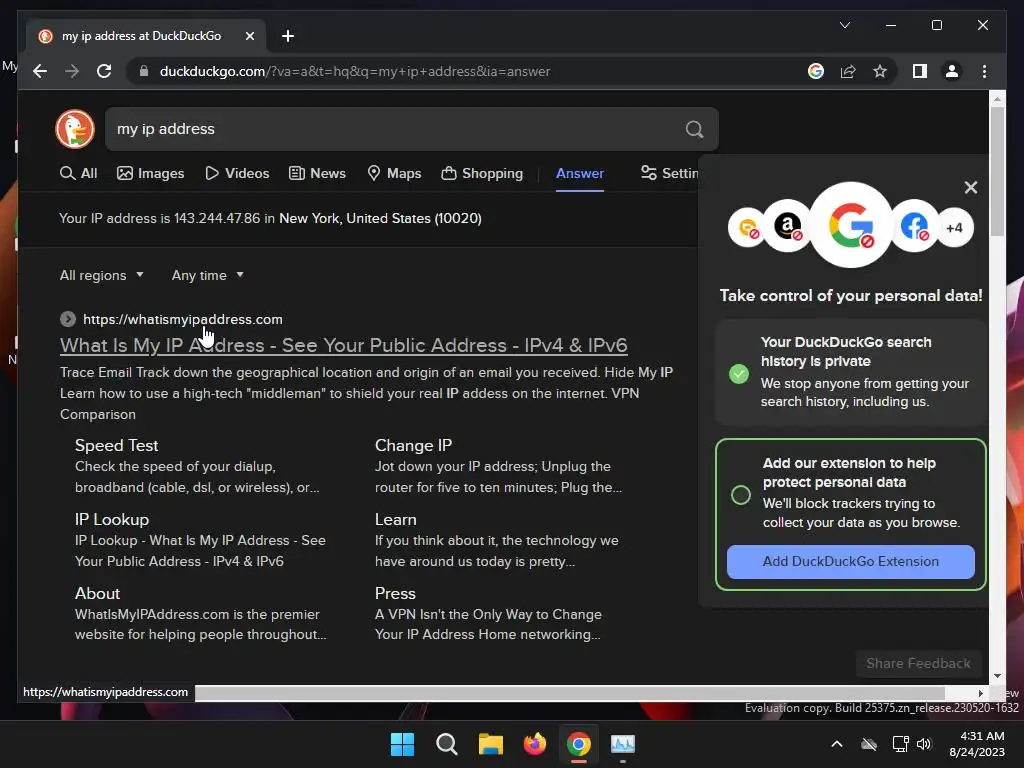The height and width of the screenshot is (768, 1024).
Task: Click the horizontal scrollbar
Action: pyautogui.click(x=569, y=692)
